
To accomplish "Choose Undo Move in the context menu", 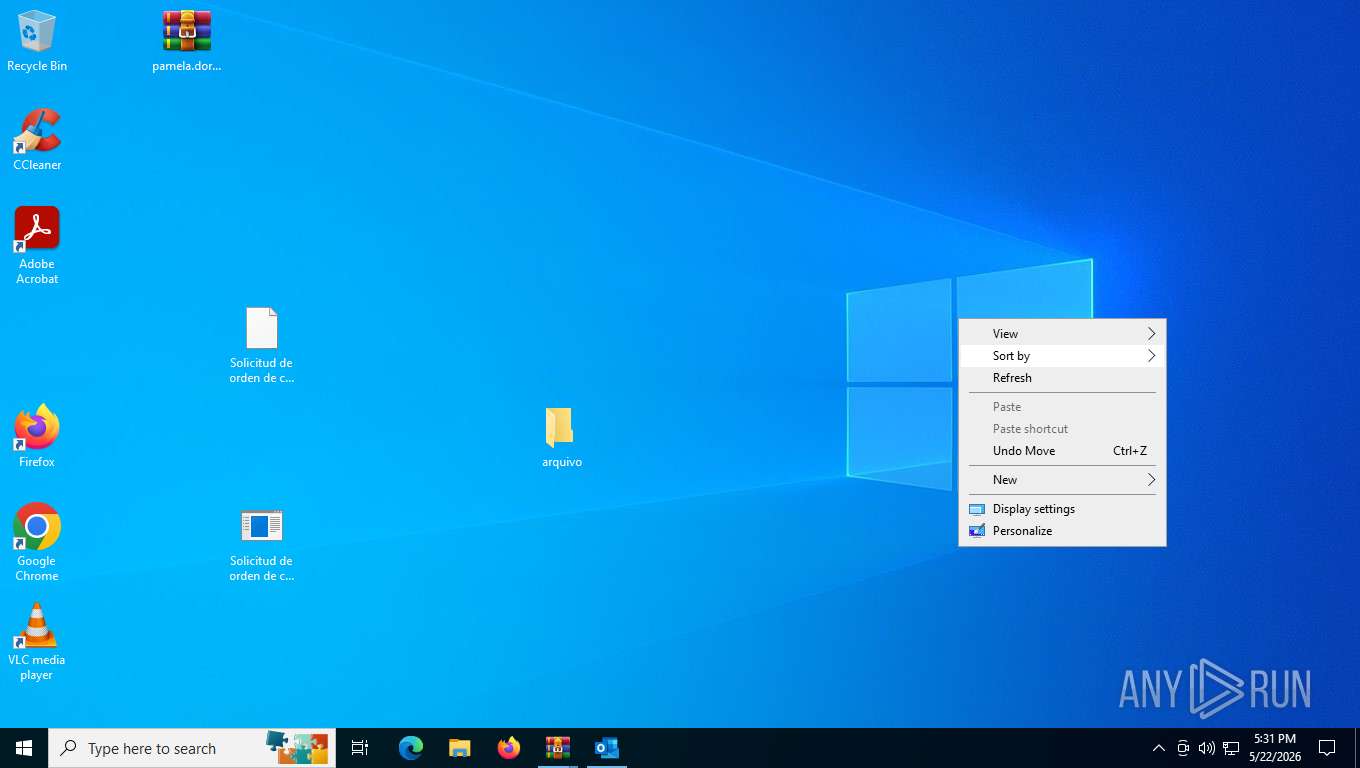I will coord(1062,451).
